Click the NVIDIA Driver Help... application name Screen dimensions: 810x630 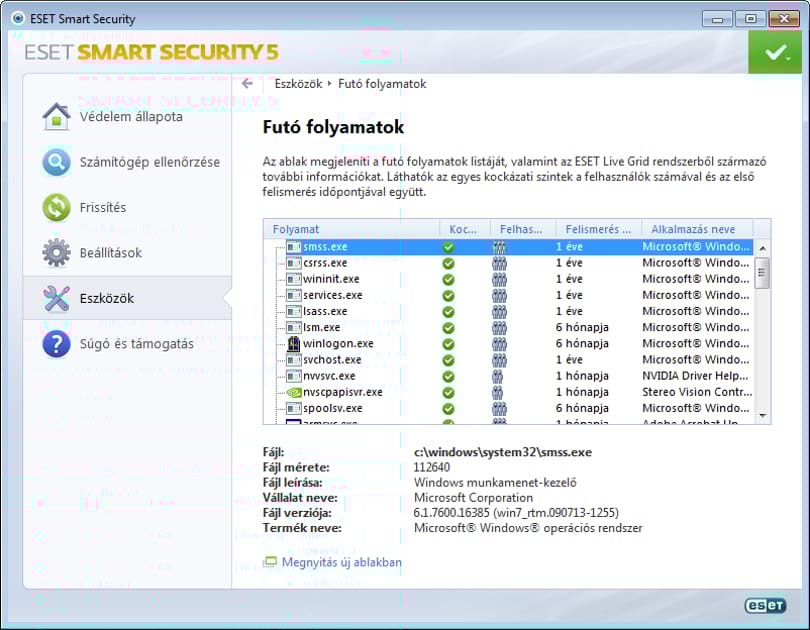(695, 376)
